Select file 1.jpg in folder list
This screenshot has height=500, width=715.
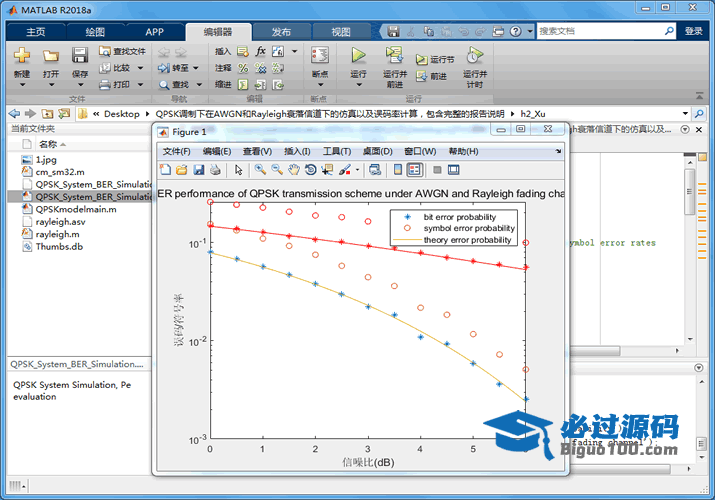pyautogui.click(x=46, y=160)
